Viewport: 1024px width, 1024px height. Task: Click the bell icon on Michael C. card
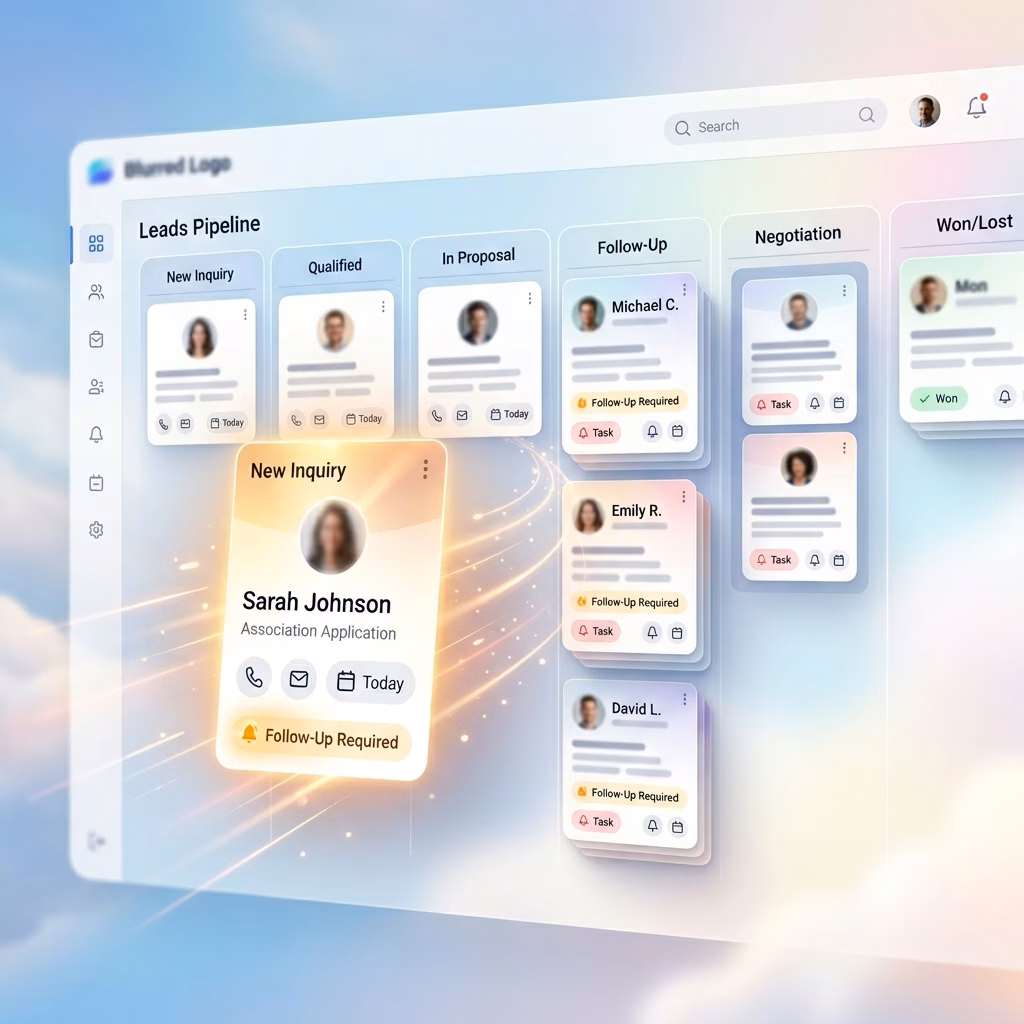coord(652,432)
